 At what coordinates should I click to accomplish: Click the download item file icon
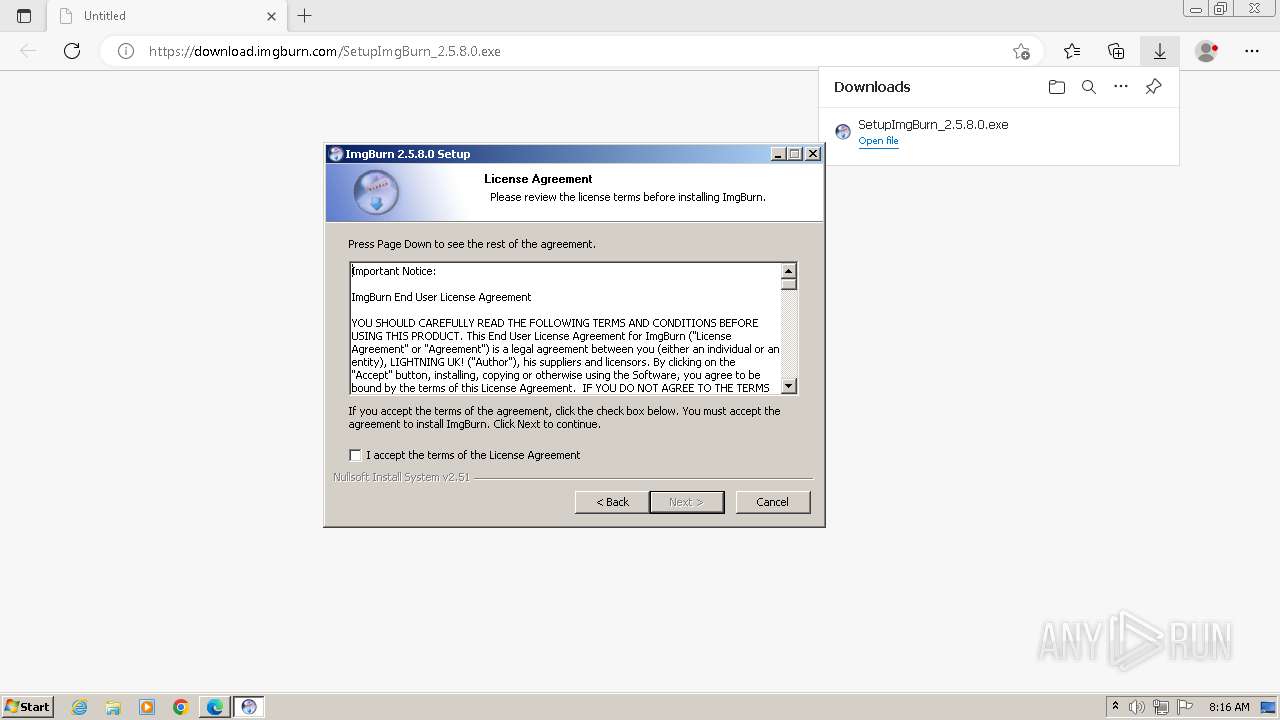click(x=843, y=132)
